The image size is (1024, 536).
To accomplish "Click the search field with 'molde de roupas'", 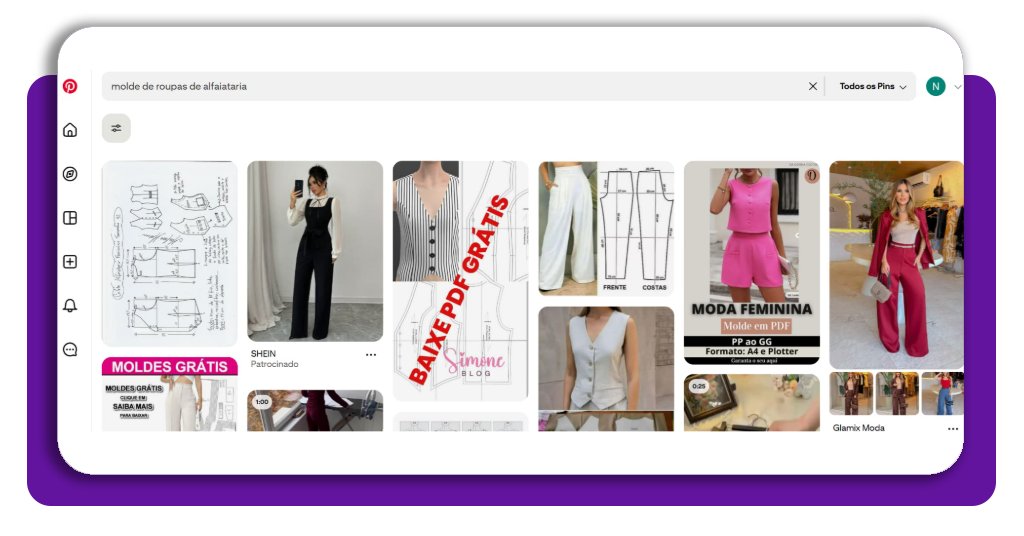I will 450,87.
